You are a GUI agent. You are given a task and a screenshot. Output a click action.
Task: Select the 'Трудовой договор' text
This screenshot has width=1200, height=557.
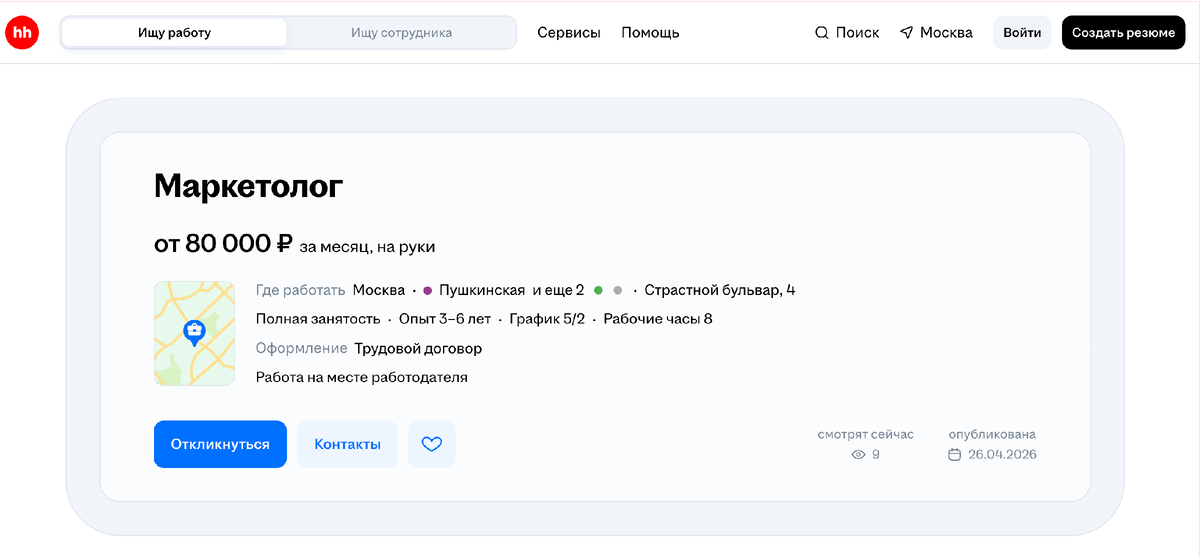[418, 348]
